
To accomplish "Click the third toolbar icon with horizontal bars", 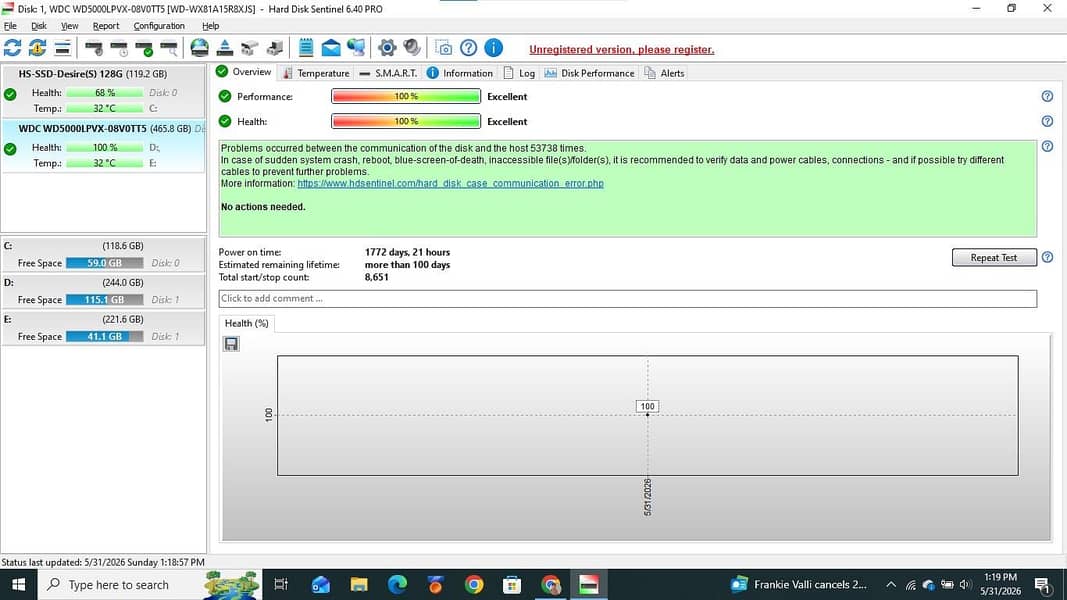I will (63, 48).
